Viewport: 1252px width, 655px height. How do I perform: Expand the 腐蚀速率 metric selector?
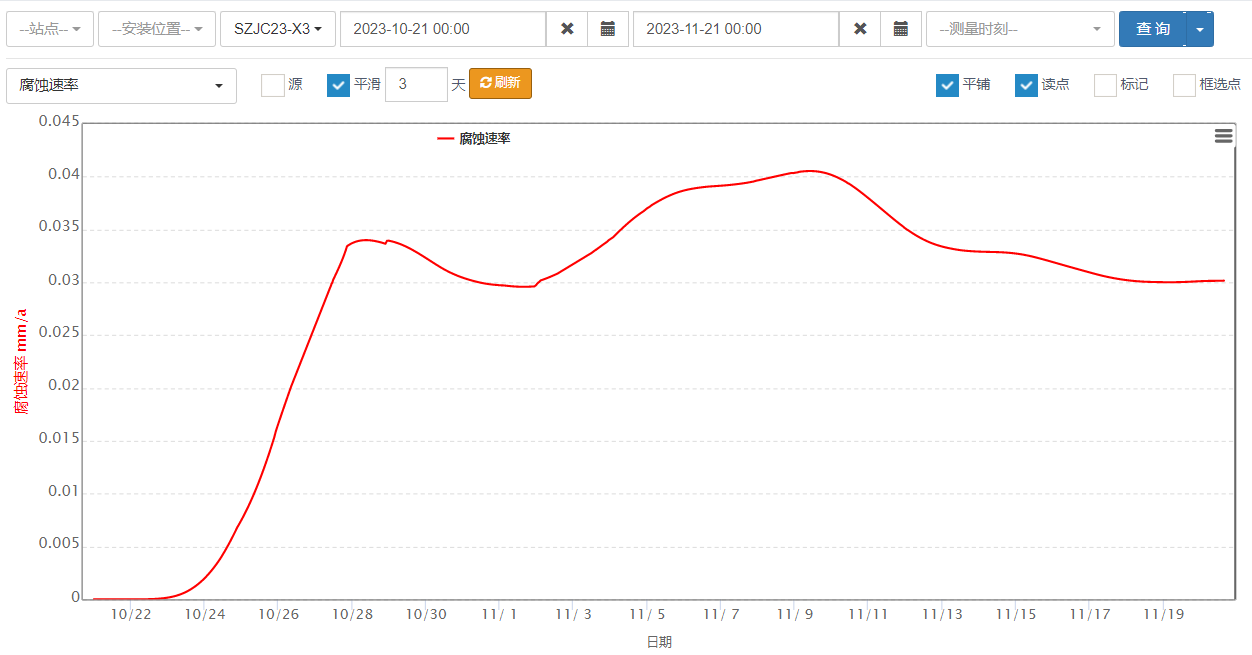(x=121, y=86)
